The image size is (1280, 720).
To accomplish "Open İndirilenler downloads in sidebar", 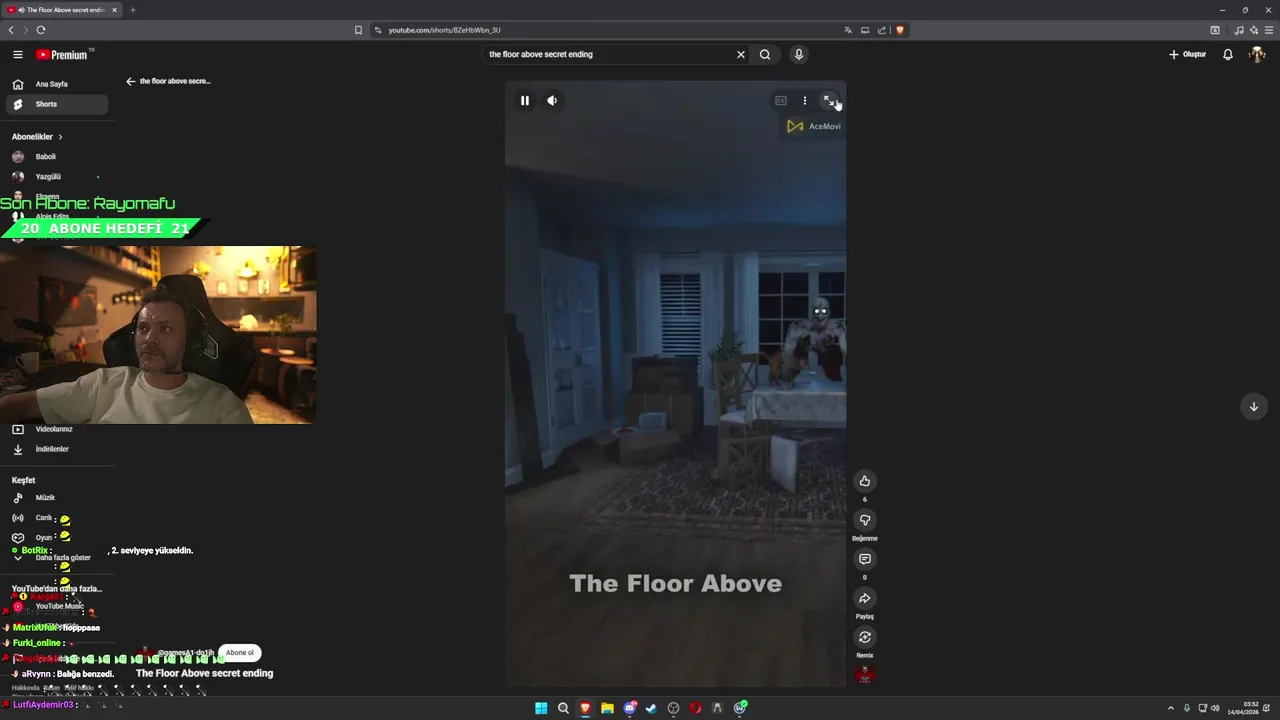I will click(57, 449).
